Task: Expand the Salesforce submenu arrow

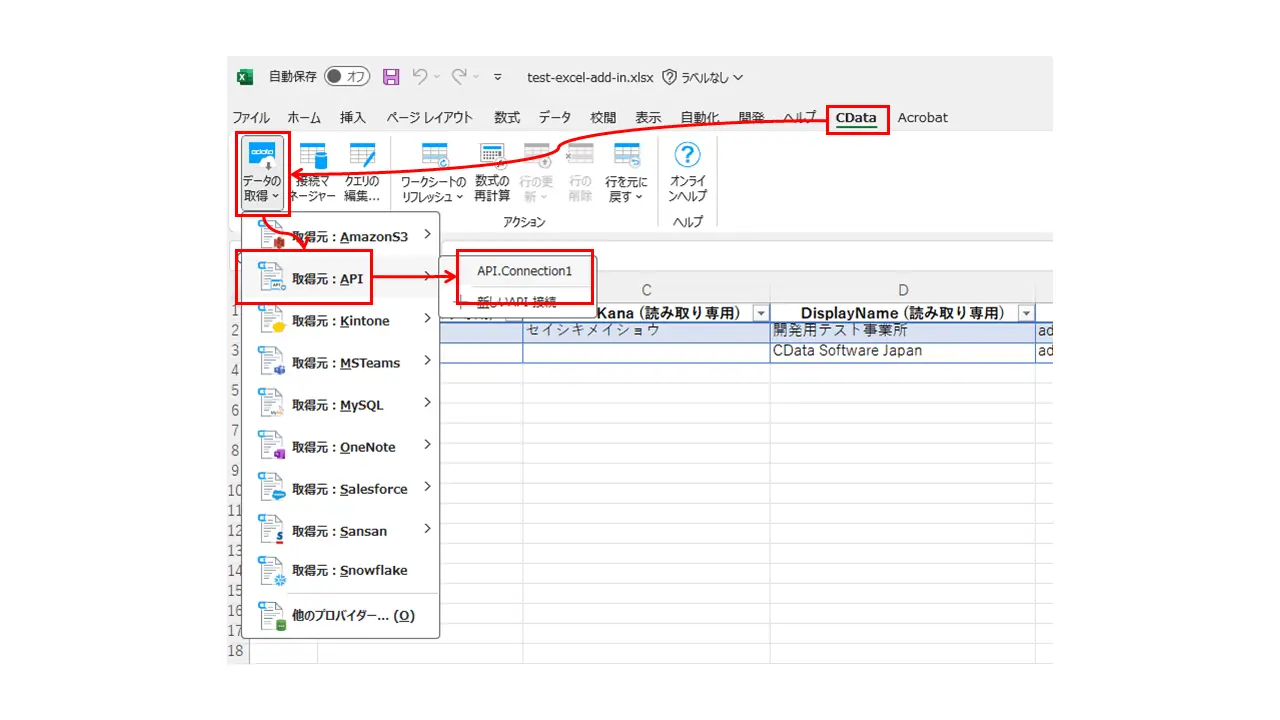Action: pyautogui.click(x=427, y=487)
